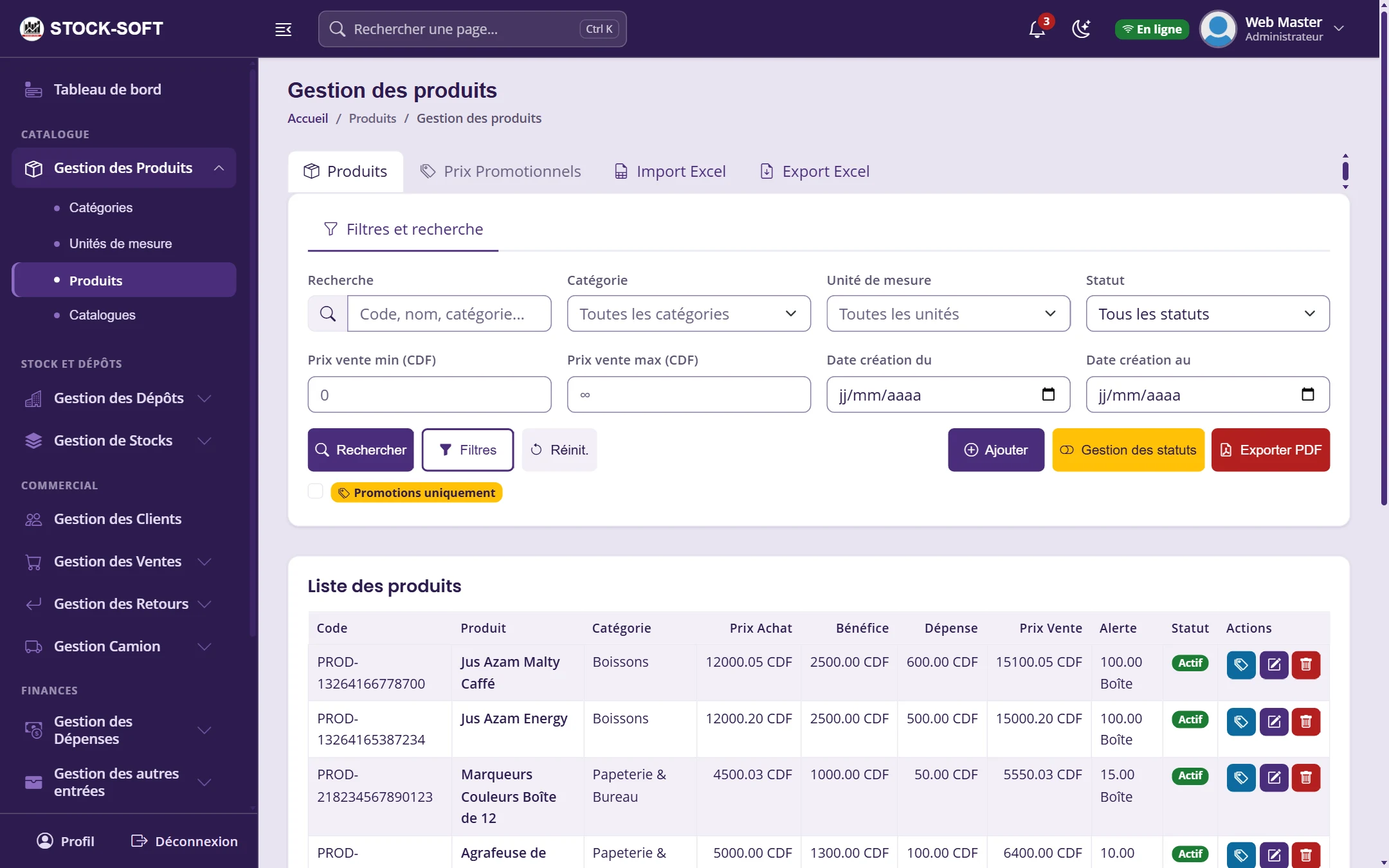Click the Promotions uniquement yellow badge
Image resolution: width=1389 pixels, height=868 pixels.
pos(417,493)
